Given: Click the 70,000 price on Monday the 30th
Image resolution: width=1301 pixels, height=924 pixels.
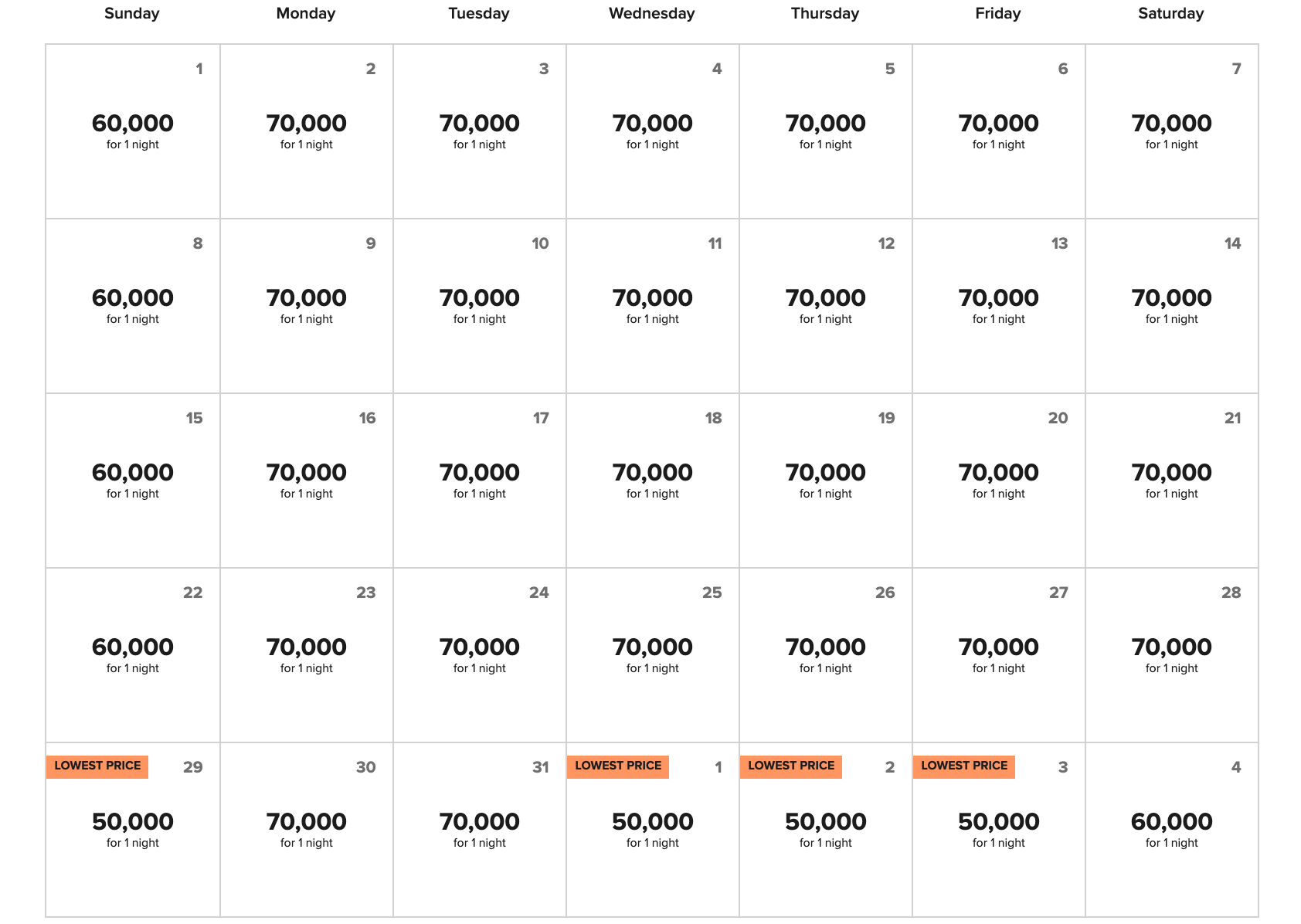Looking at the screenshot, I should [305, 821].
